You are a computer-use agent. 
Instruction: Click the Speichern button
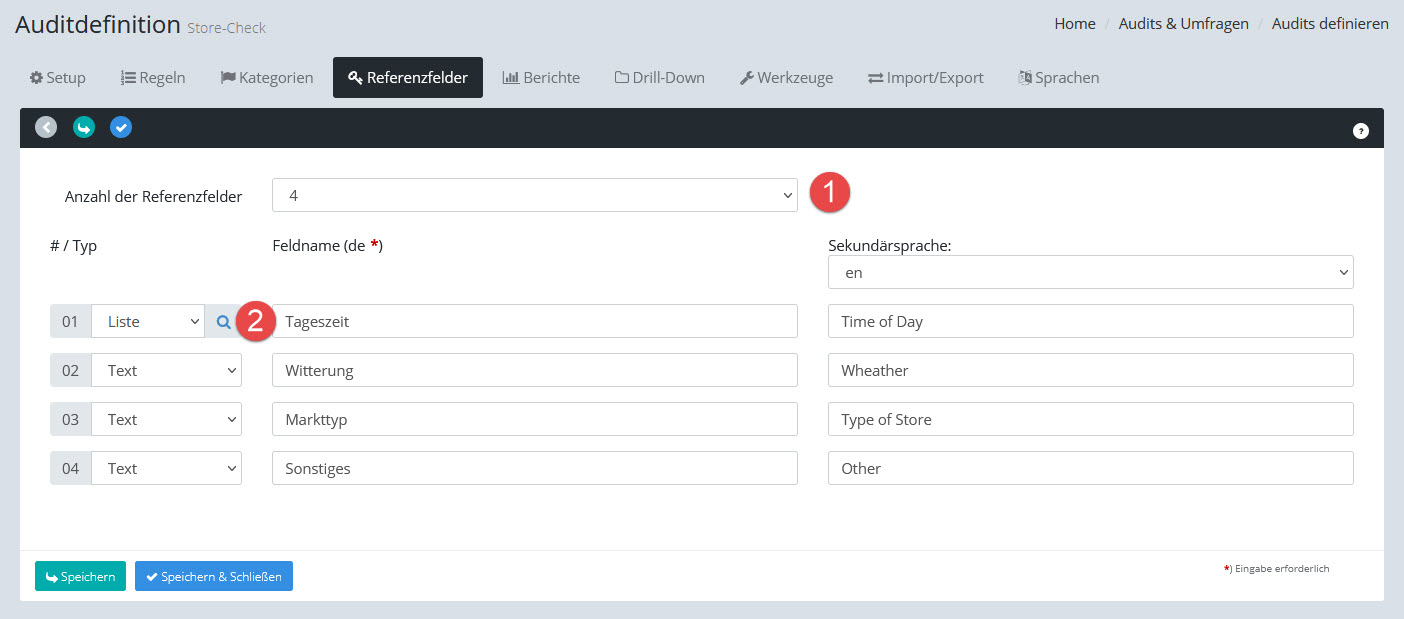[80, 576]
